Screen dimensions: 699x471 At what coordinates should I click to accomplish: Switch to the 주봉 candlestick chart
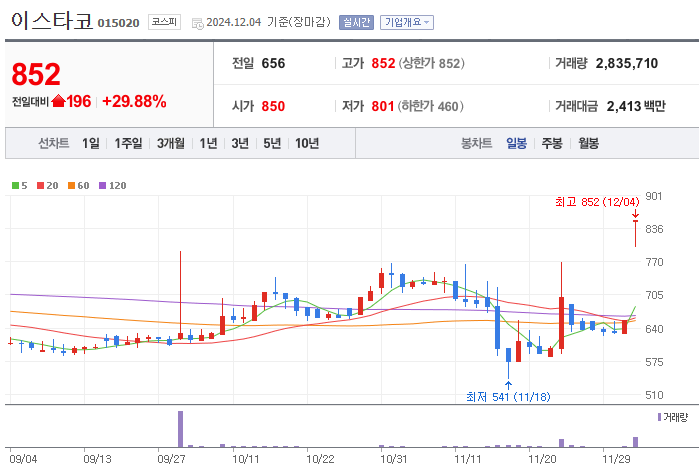click(552, 143)
